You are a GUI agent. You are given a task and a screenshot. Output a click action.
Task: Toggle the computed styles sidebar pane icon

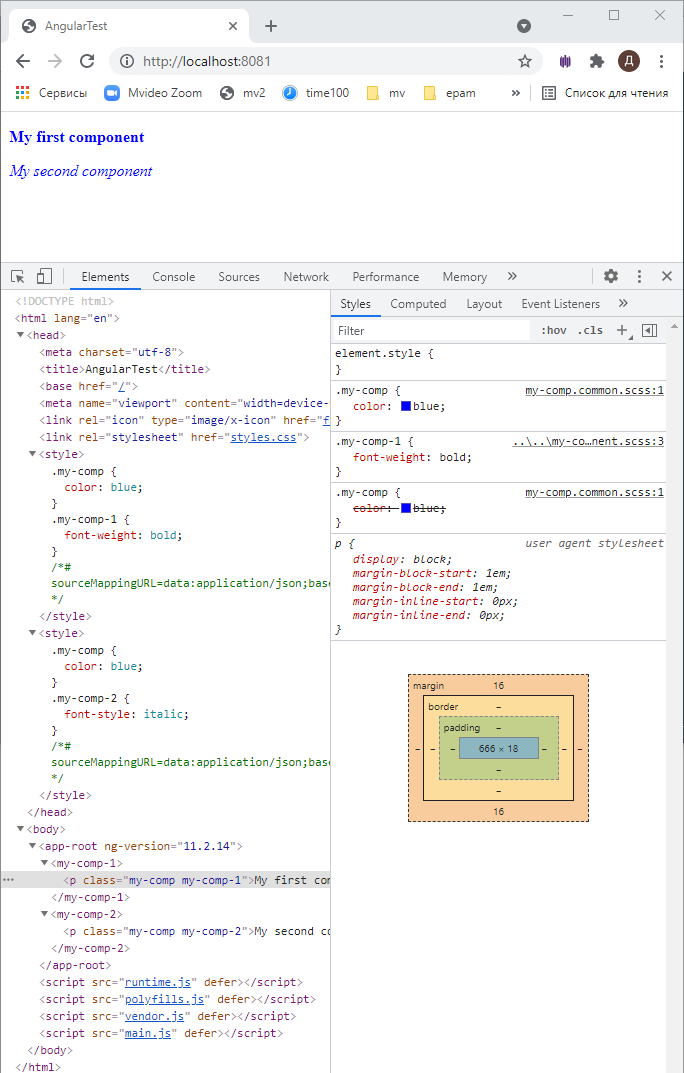point(649,330)
